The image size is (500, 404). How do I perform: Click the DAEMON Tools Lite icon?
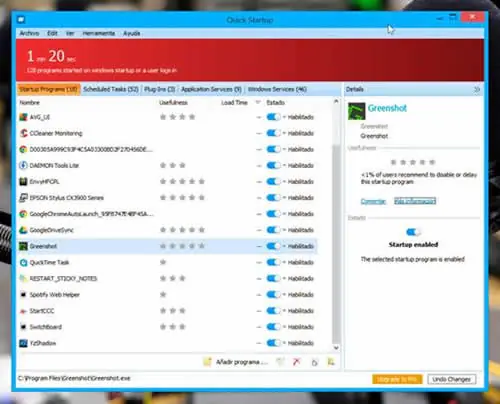(23, 165)
